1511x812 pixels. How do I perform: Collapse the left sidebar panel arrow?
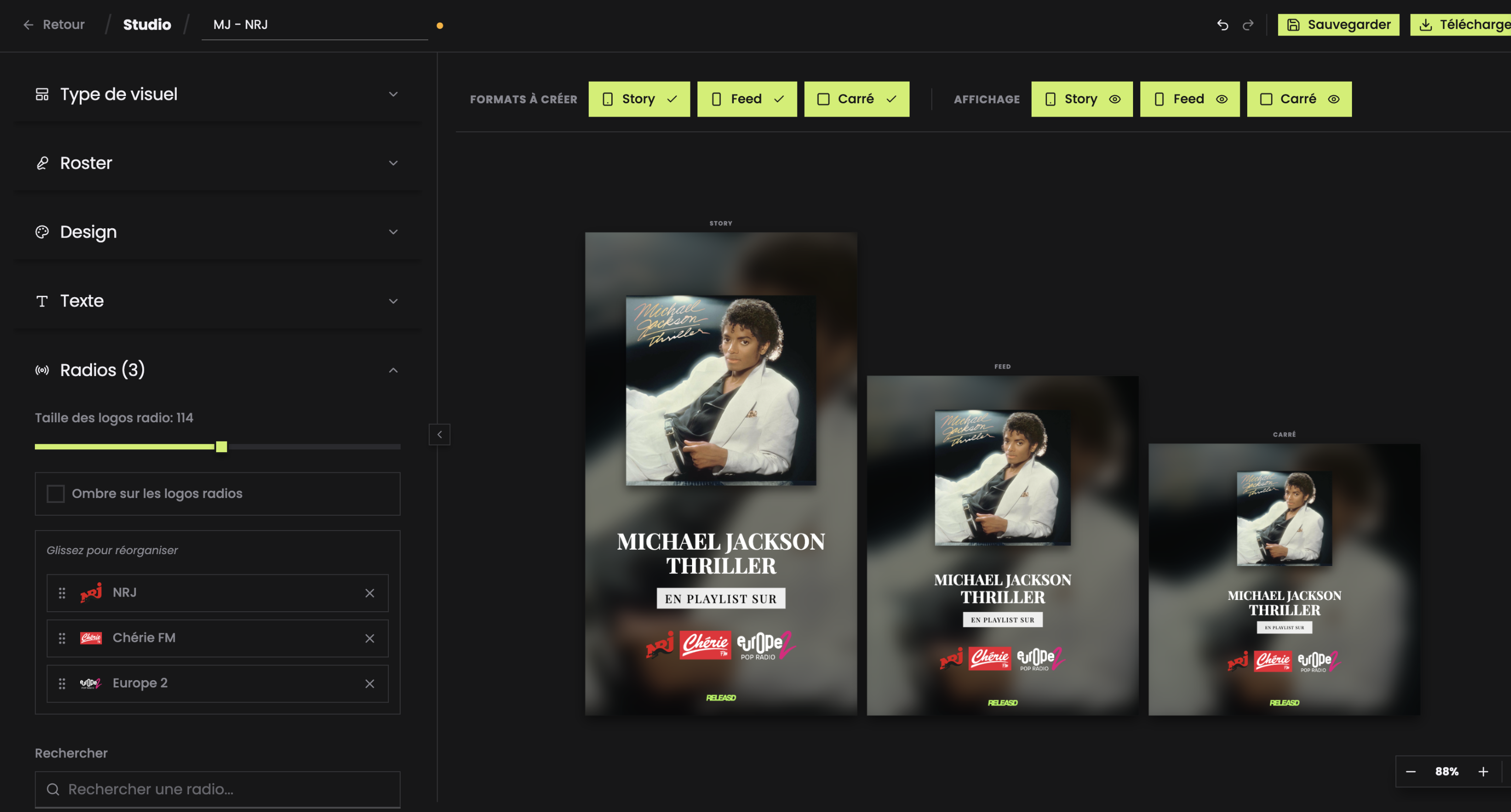pyautogui.click(x=440, y=435)
